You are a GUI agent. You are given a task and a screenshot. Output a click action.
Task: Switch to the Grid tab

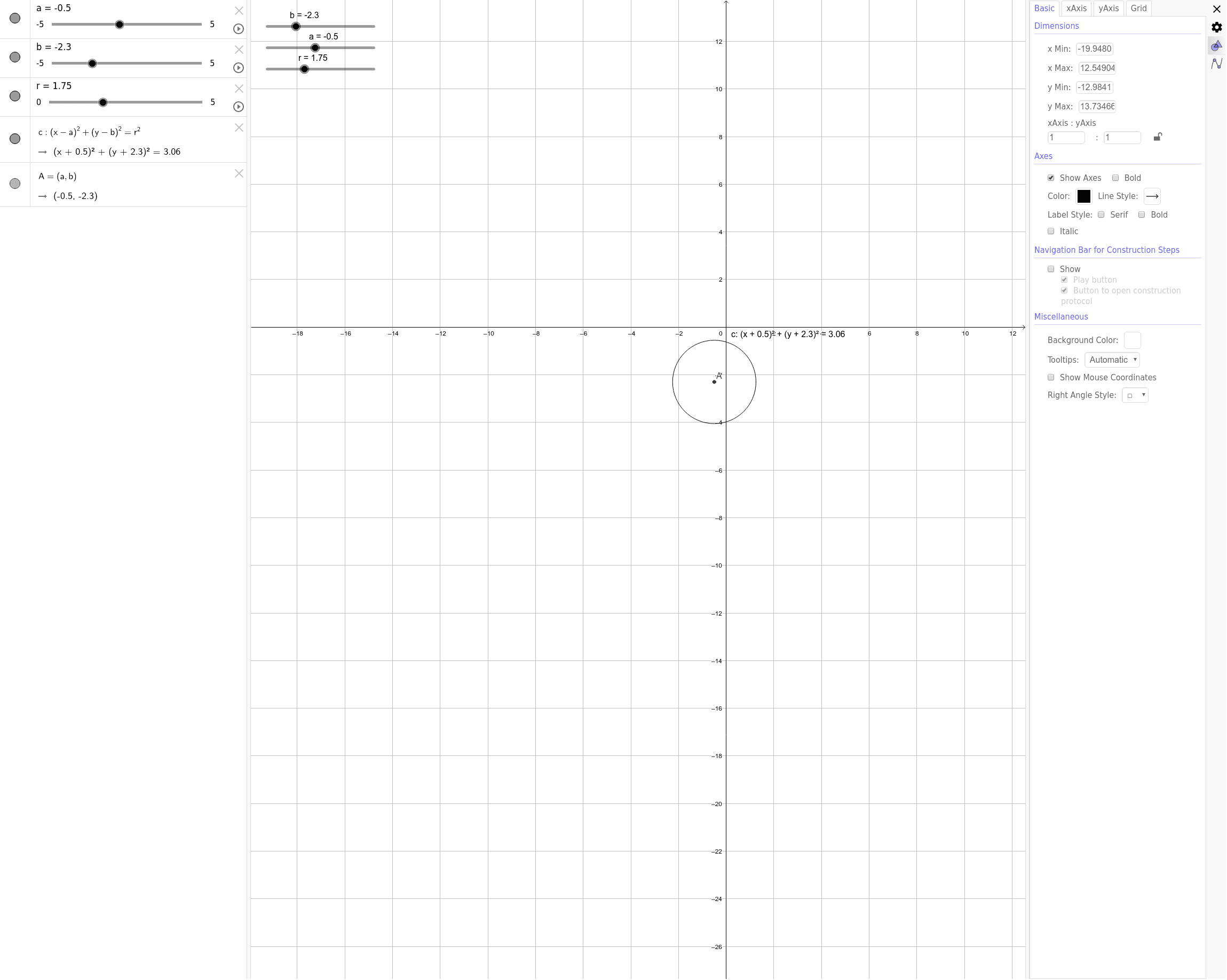1139,8
